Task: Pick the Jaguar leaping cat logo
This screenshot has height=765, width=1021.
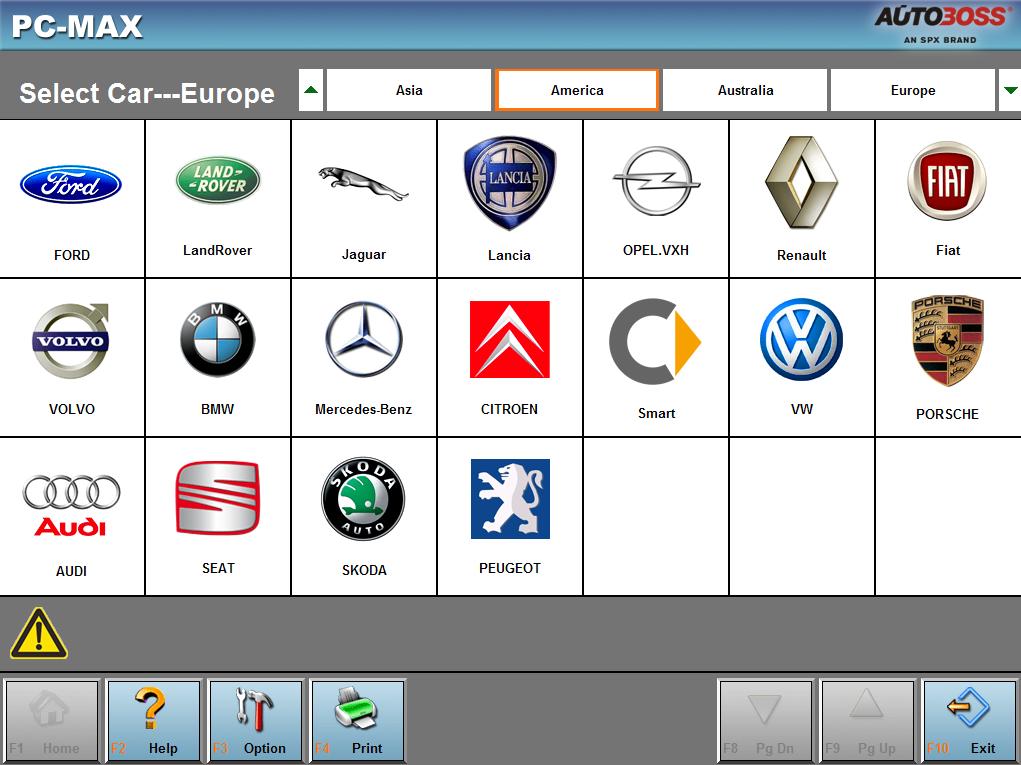Action: [x=363, y=183]
